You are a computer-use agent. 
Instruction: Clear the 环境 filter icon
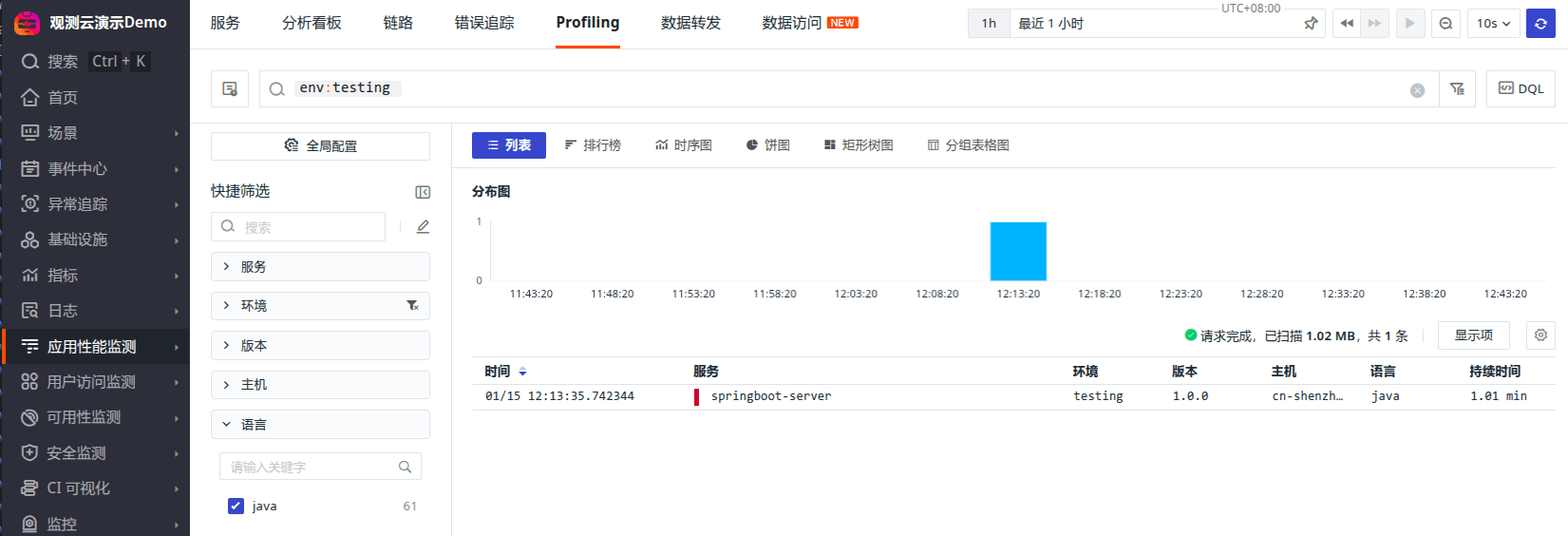click(x=412, y=306)
